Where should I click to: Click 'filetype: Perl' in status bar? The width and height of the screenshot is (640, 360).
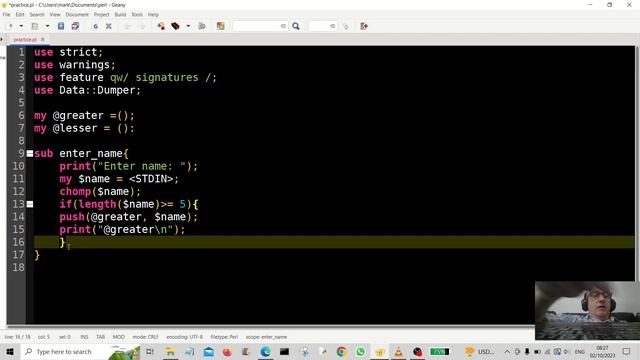point(224,337)
